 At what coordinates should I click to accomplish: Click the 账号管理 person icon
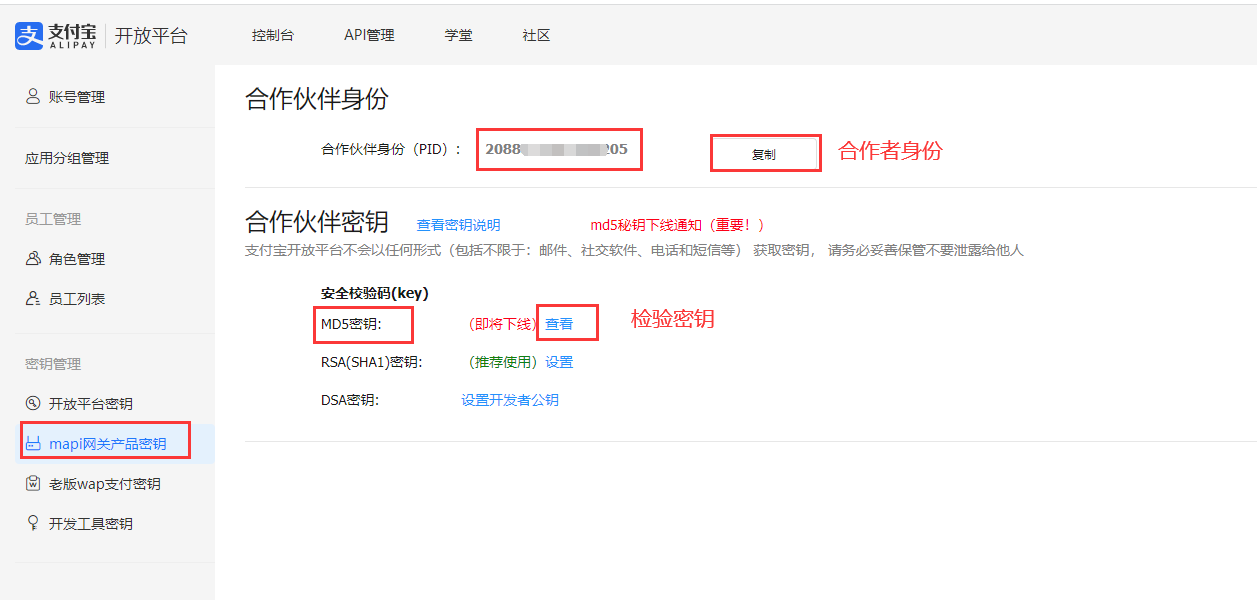[x=33, y=97]
